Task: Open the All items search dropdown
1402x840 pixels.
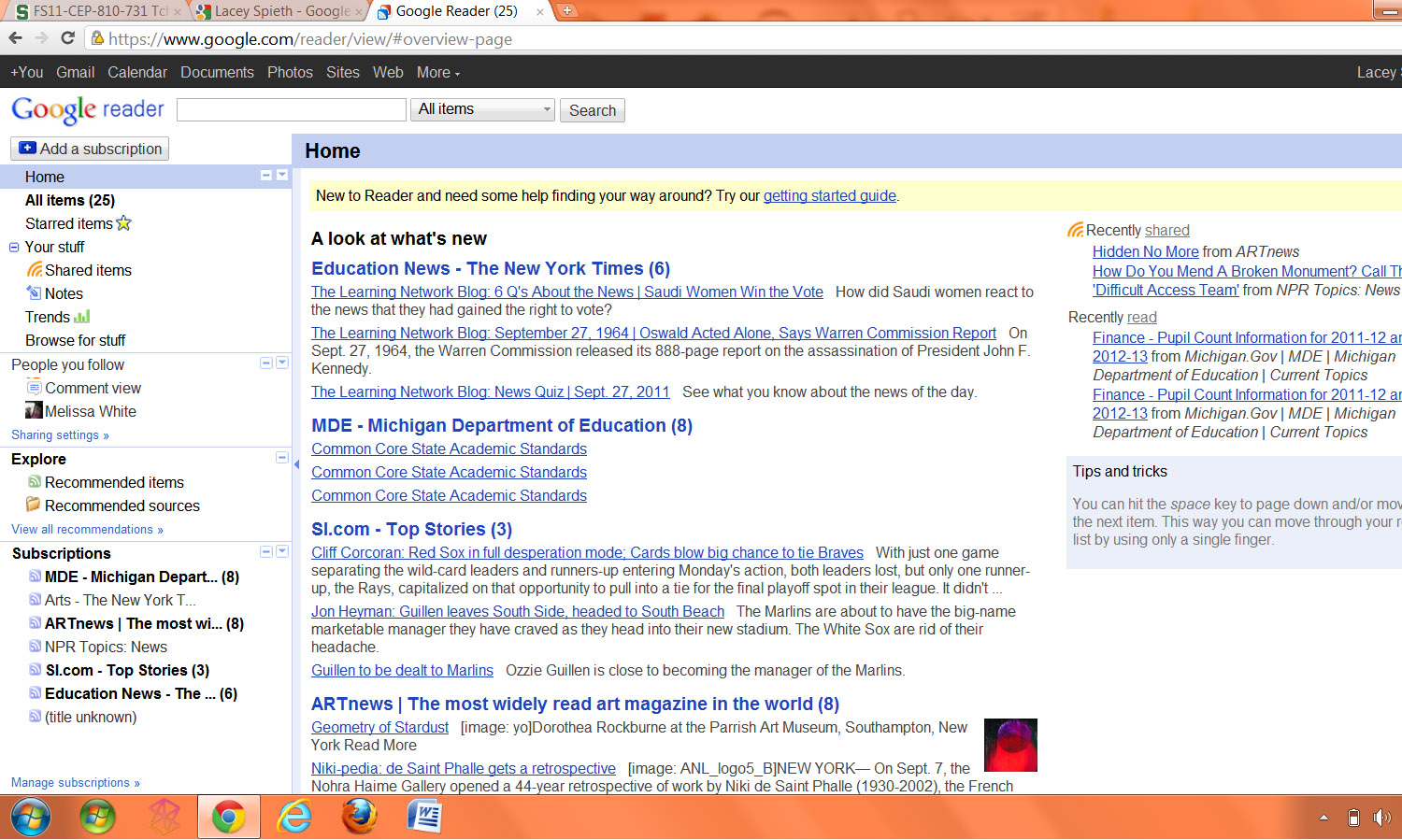Action: coord(482,109)
